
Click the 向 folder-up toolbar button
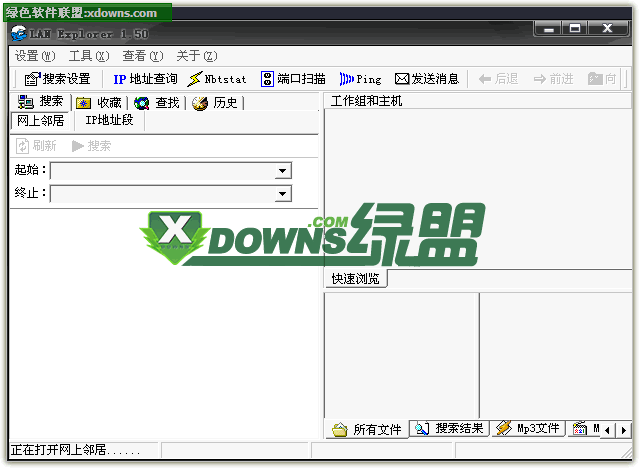[x=602, y=79]
